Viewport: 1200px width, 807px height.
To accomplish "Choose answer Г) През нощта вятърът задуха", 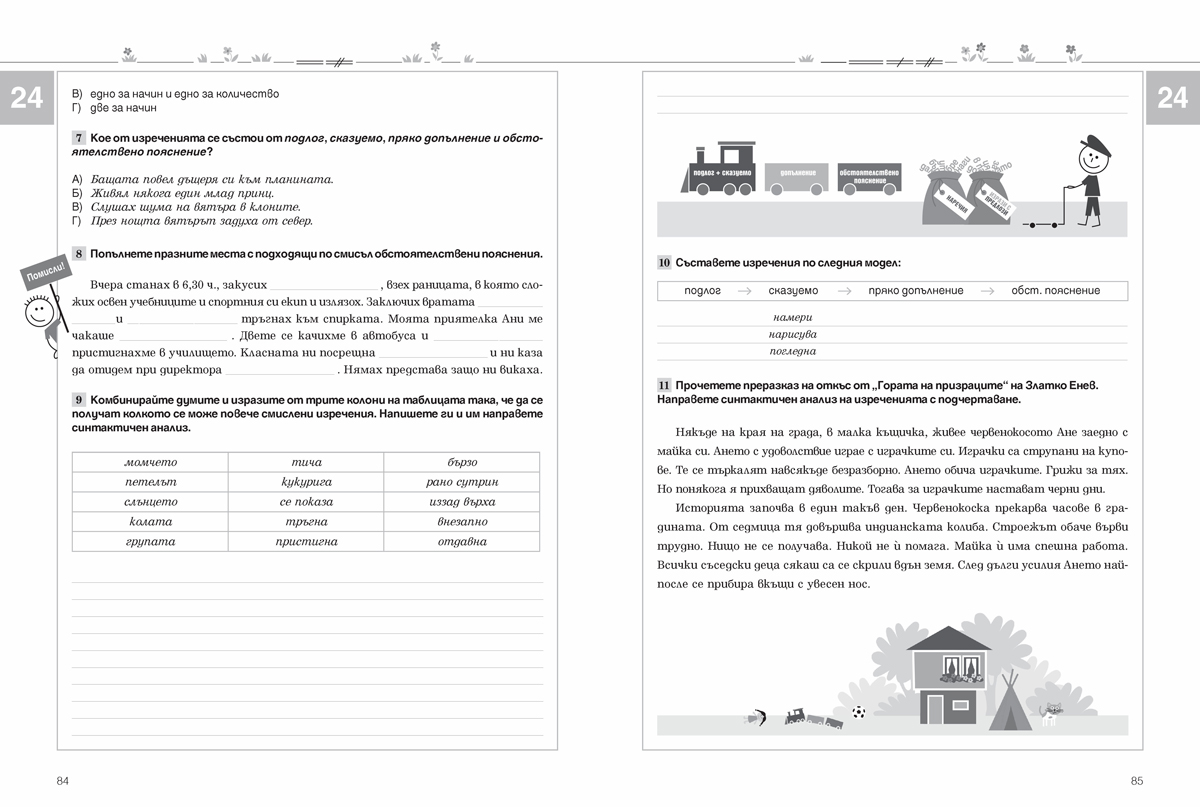I will pyautogui.click(x=200, y=221).
